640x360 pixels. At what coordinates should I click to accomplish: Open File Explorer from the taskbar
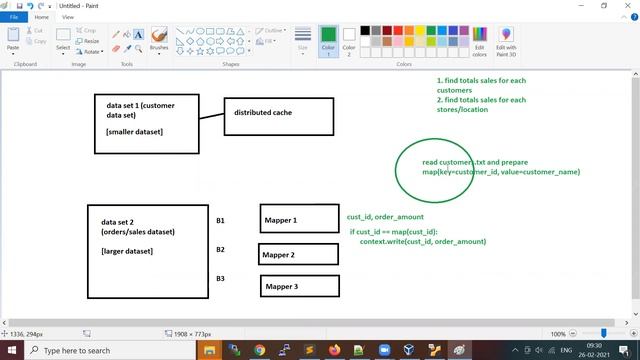coord(209,350)
